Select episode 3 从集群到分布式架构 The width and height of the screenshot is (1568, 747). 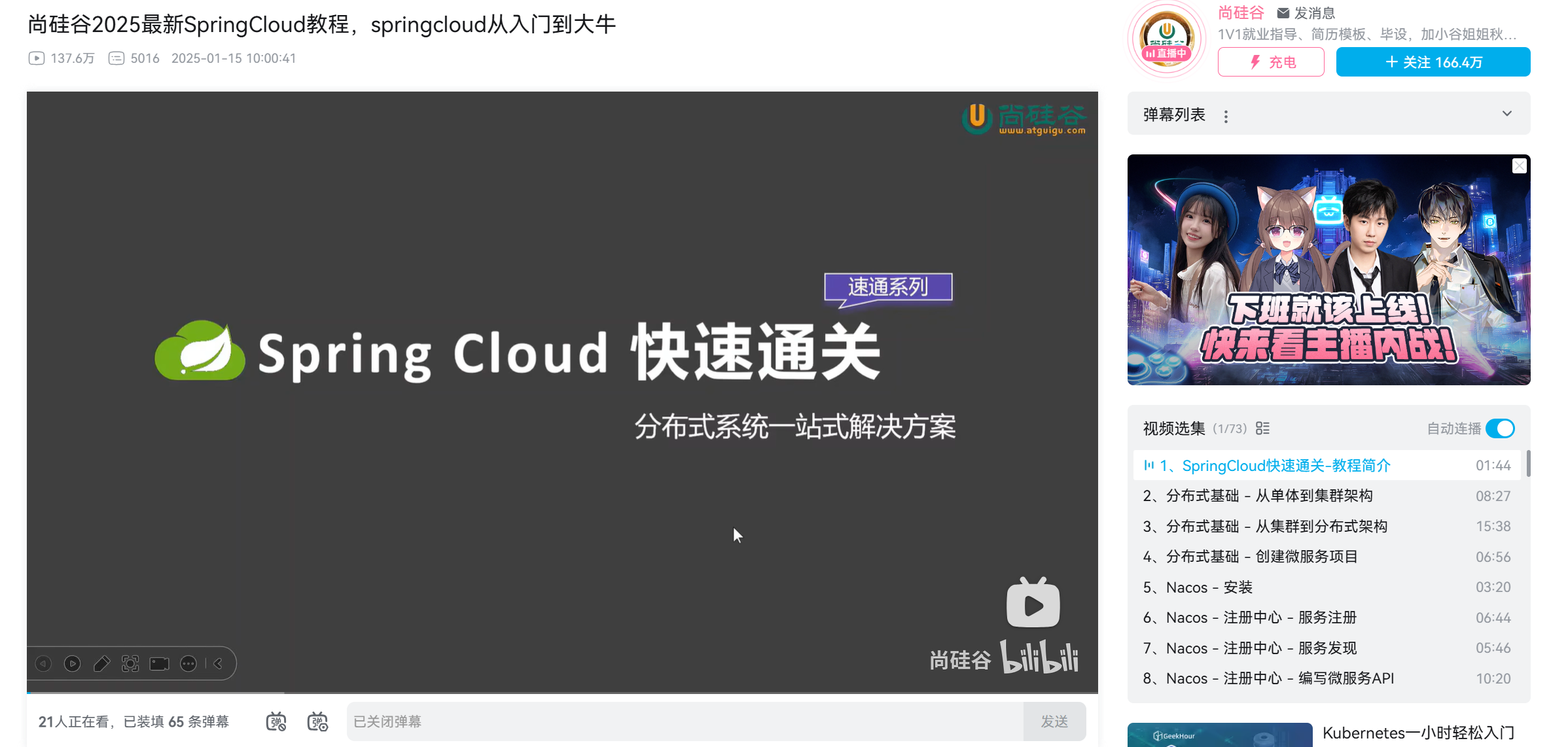tap(1328, 527)
